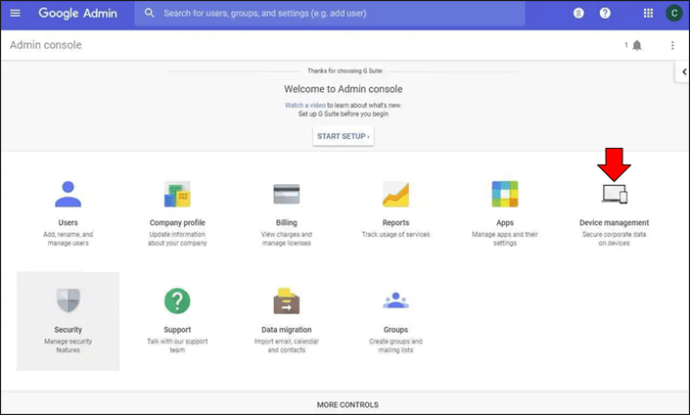Open the account avatar C

674,13
